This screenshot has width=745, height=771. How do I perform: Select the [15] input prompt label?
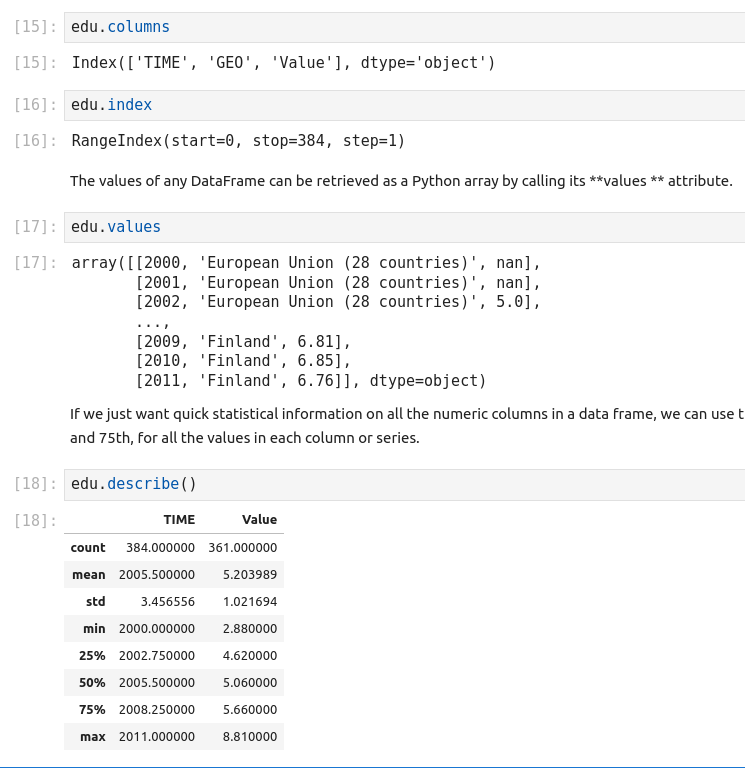pos(35,27)
